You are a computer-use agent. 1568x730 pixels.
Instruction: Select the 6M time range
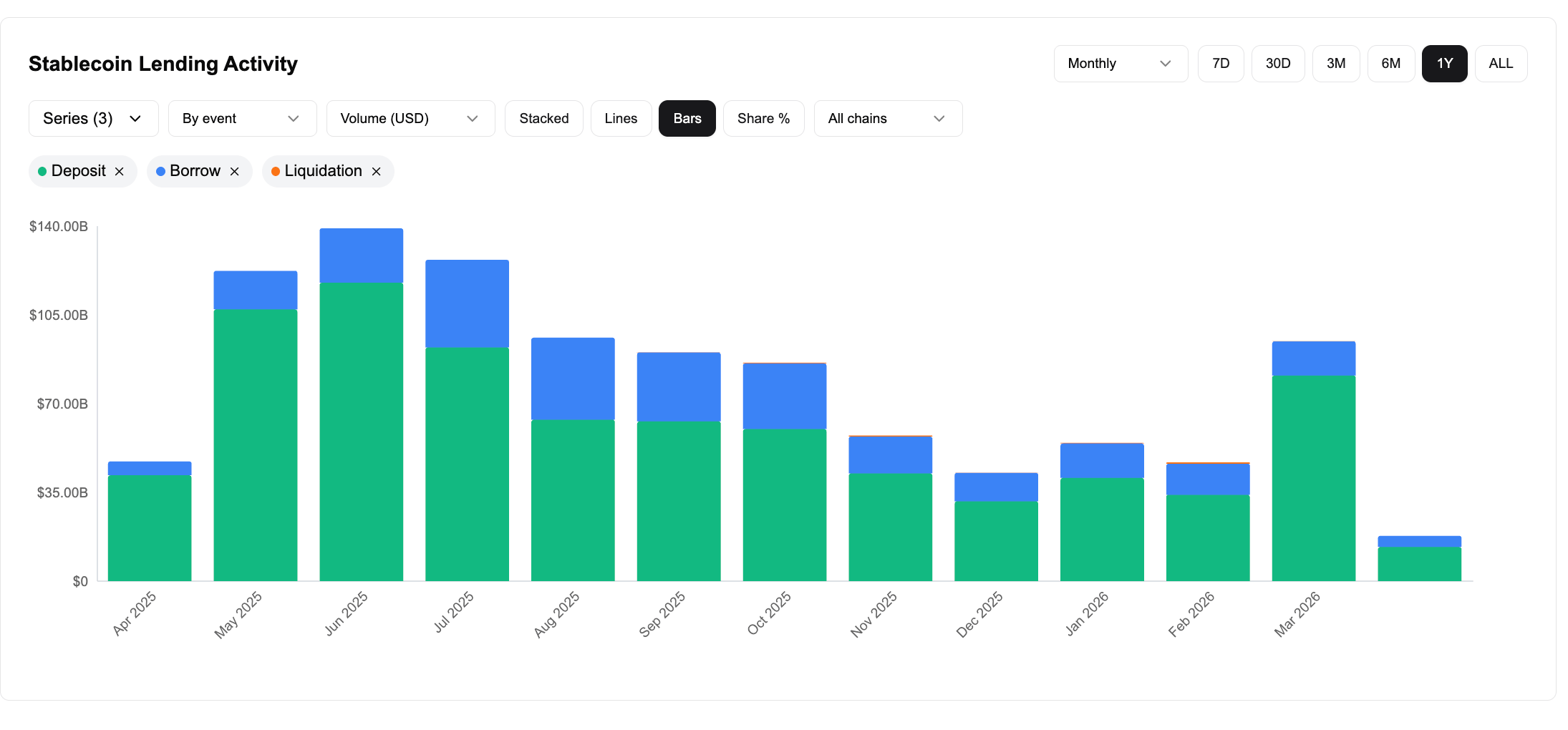click(1391, 64)
